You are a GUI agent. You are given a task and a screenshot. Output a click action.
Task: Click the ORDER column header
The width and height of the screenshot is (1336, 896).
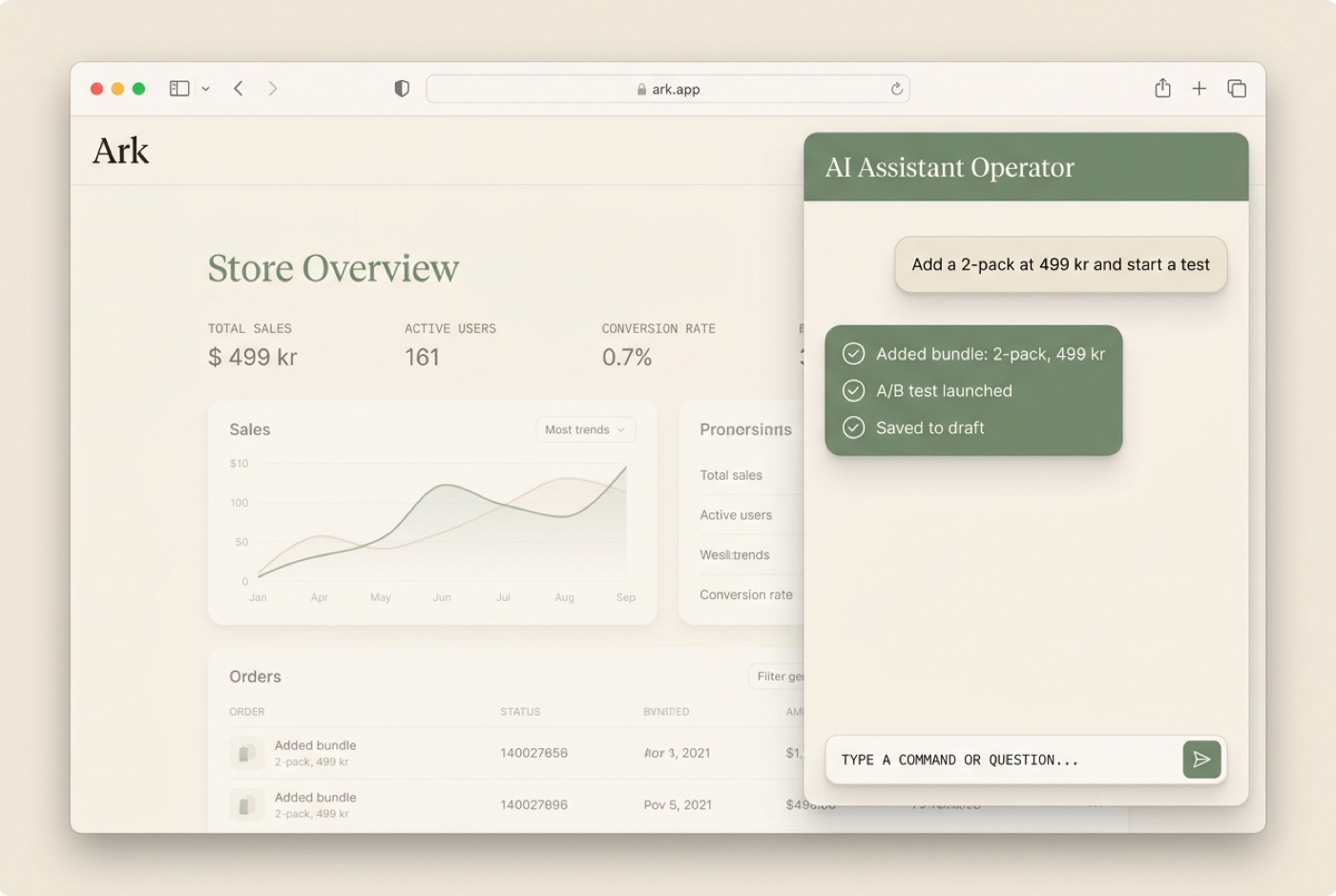click(x=247, y=712)
